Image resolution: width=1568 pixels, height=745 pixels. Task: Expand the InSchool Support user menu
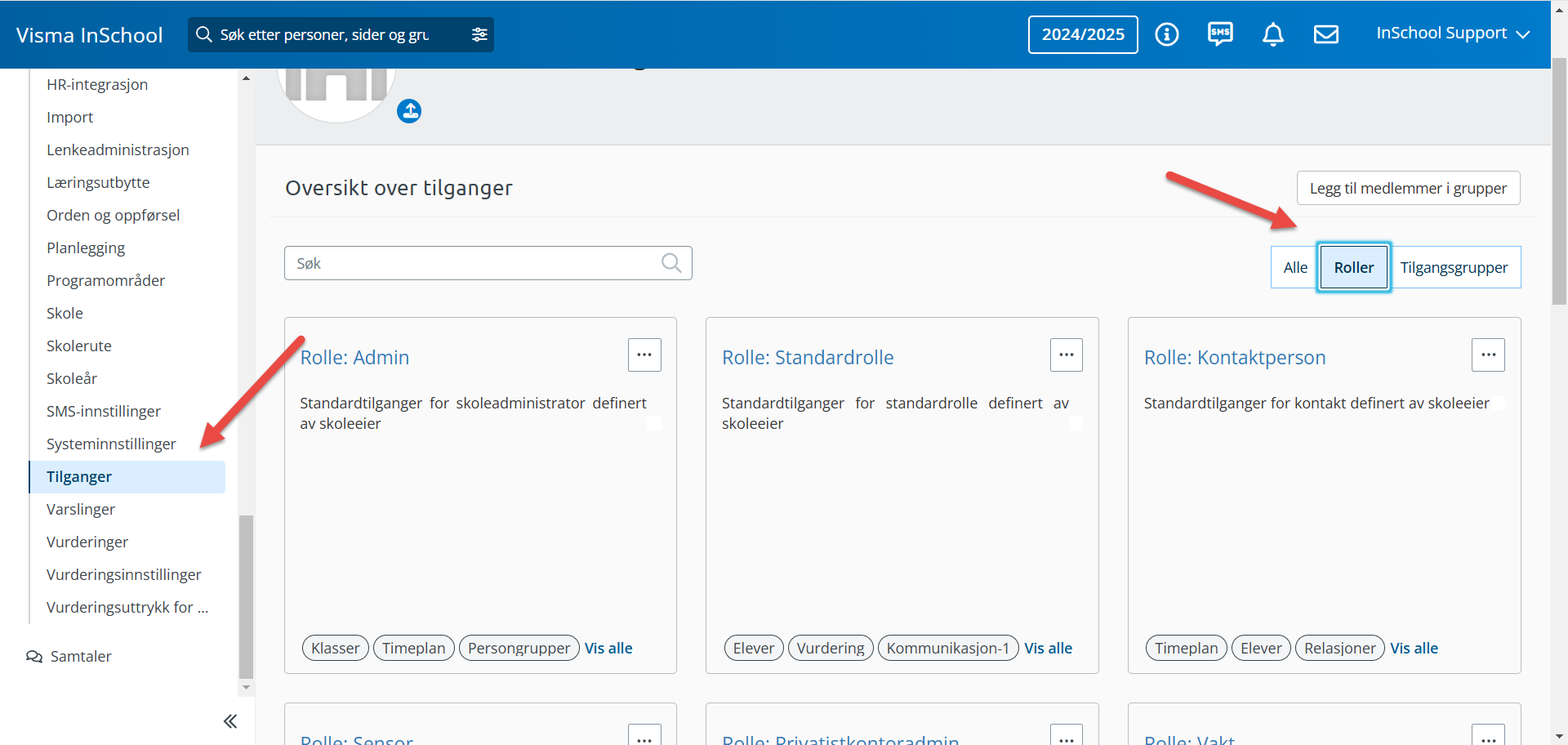point(1452,33)
